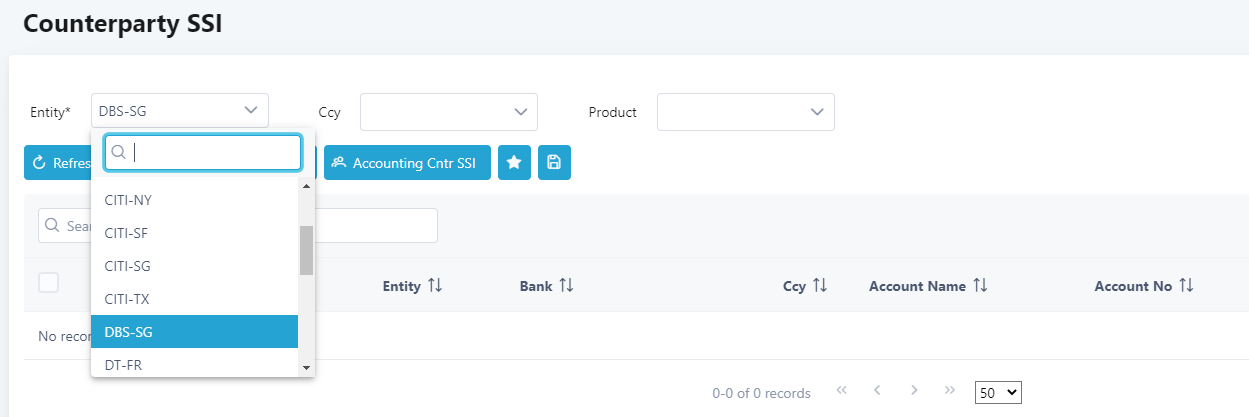Open the Product dropdown
Image resolution: width=1249 pixels, height=417 pixels.
point(746,112)
